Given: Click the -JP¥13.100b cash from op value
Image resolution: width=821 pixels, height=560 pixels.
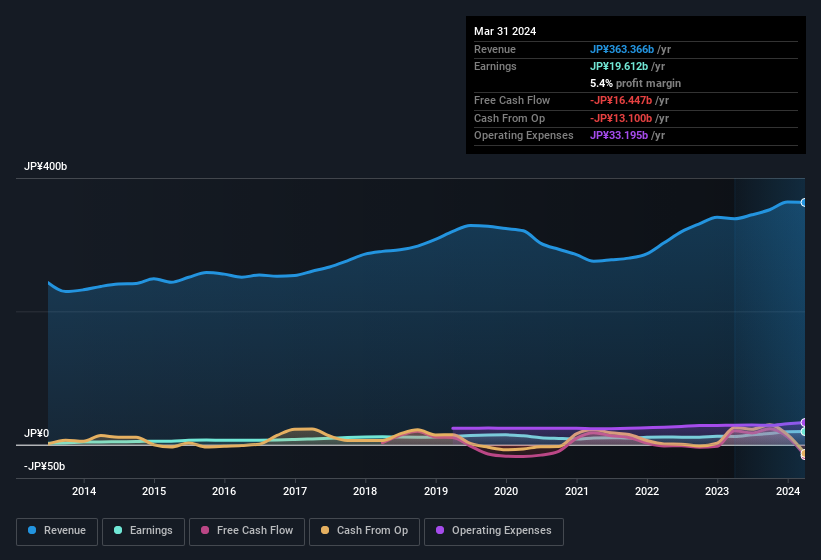Looking at the screenshot, I should [621, 118].
